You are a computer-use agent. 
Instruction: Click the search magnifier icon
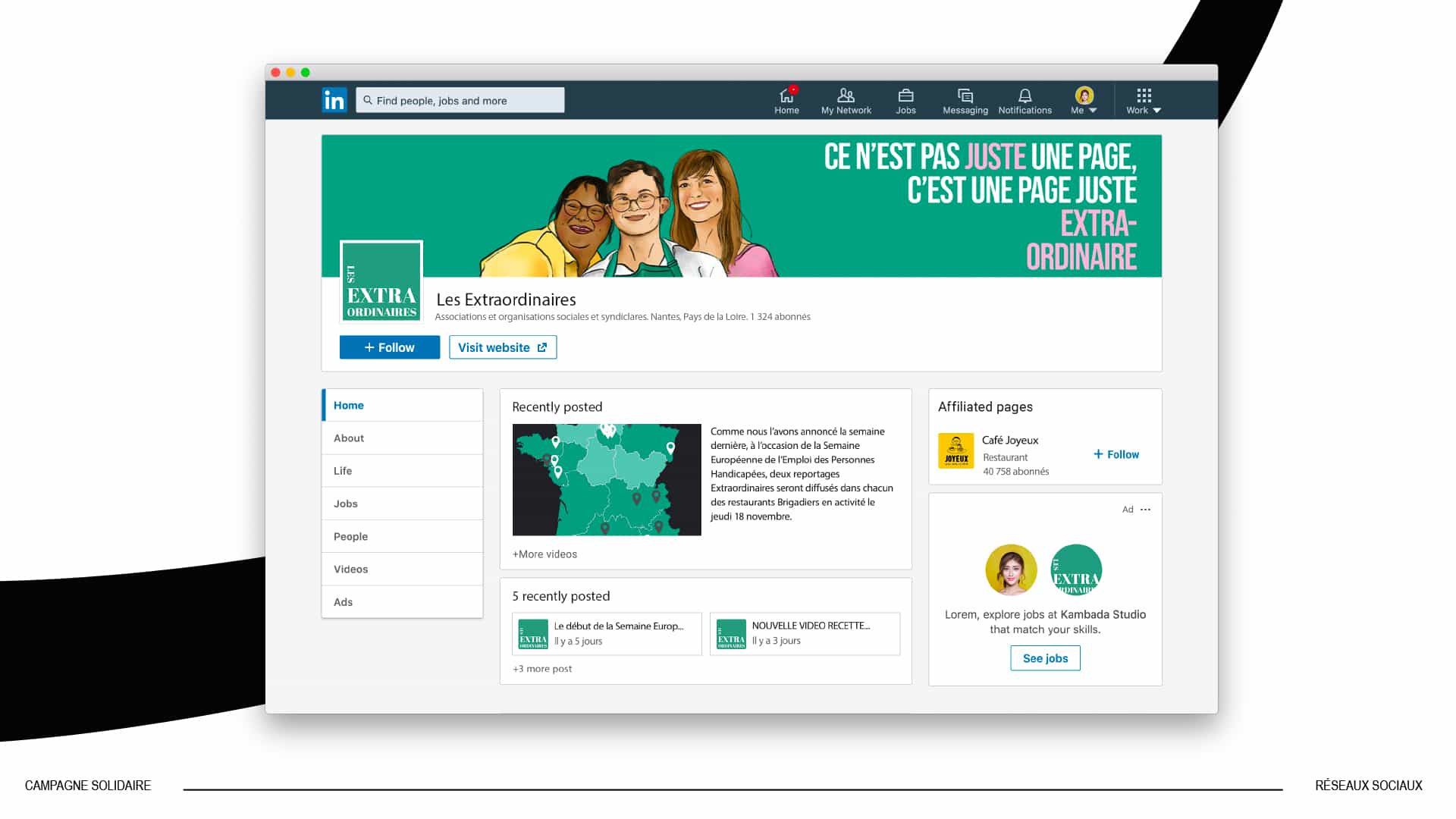pos(368,100)
